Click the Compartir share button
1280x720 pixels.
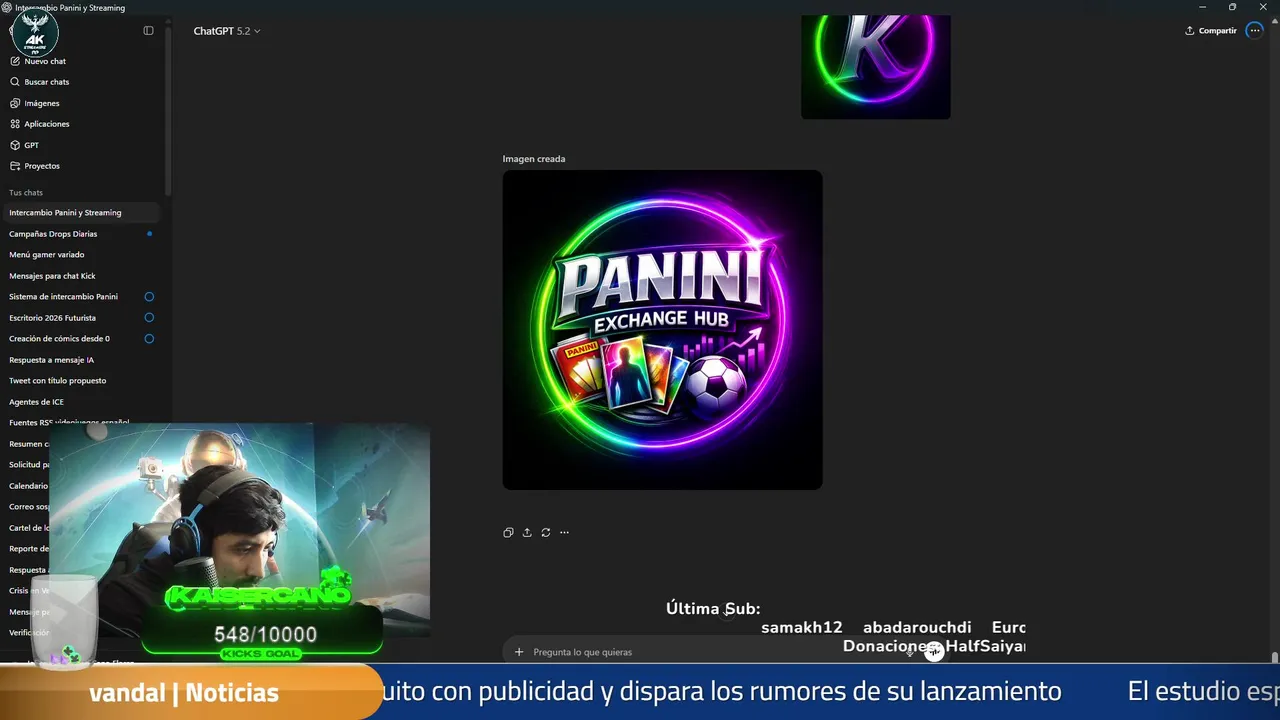[1211, 31]
